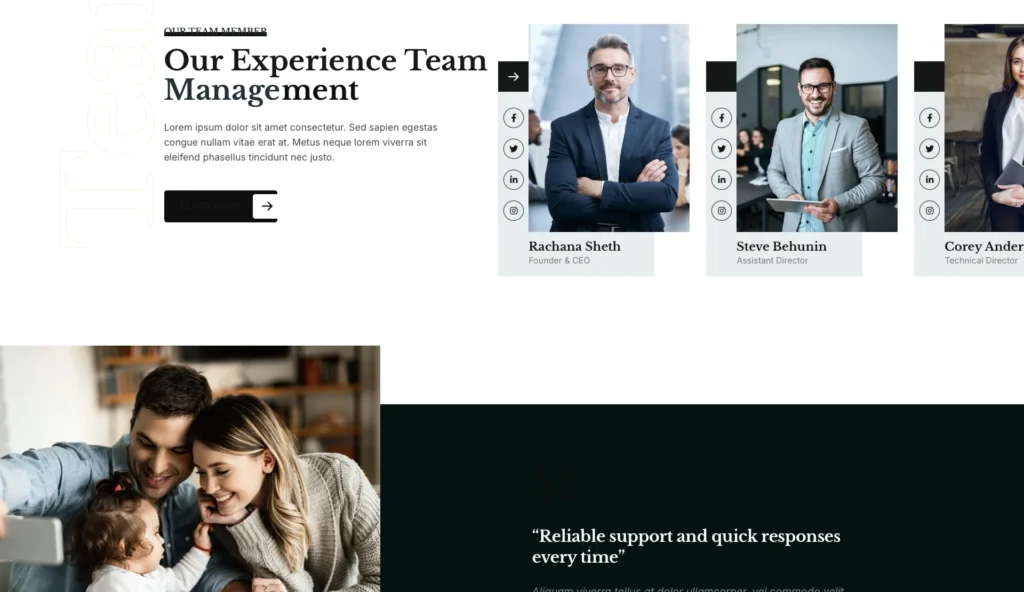Open the Steve Behunin name link
1024x592 pixels.
click(782, 246)
